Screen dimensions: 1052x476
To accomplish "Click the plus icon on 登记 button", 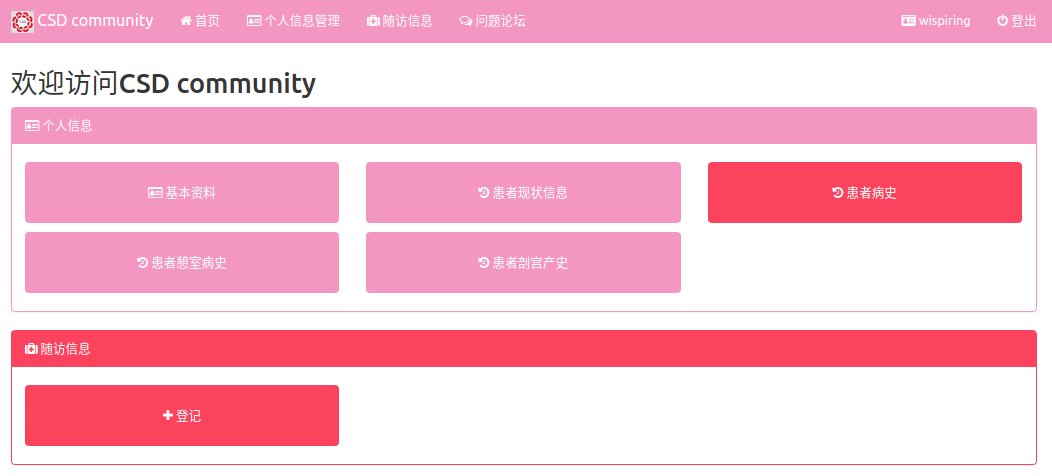I will coord(168,416).
